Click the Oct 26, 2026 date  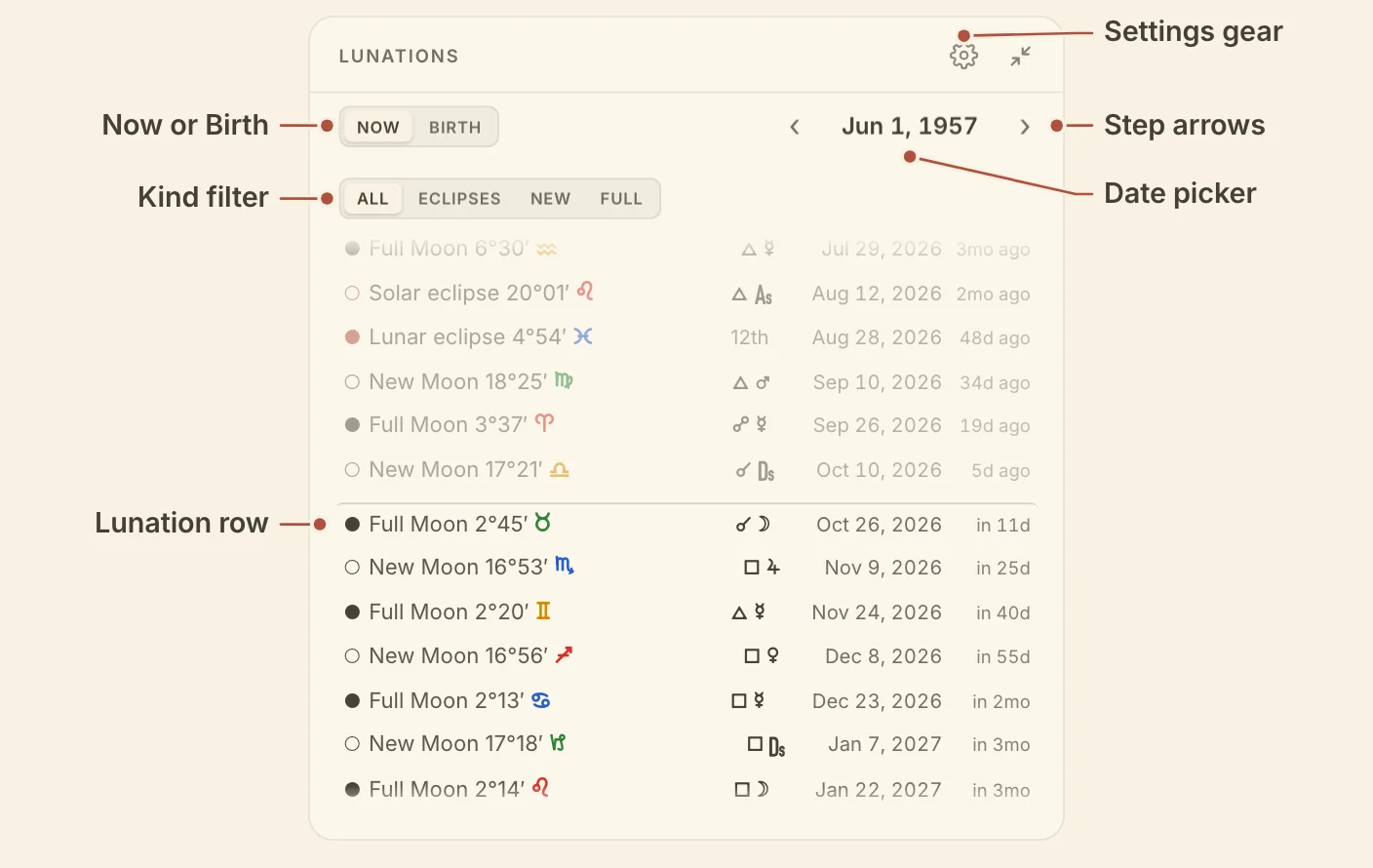(879, 525)
